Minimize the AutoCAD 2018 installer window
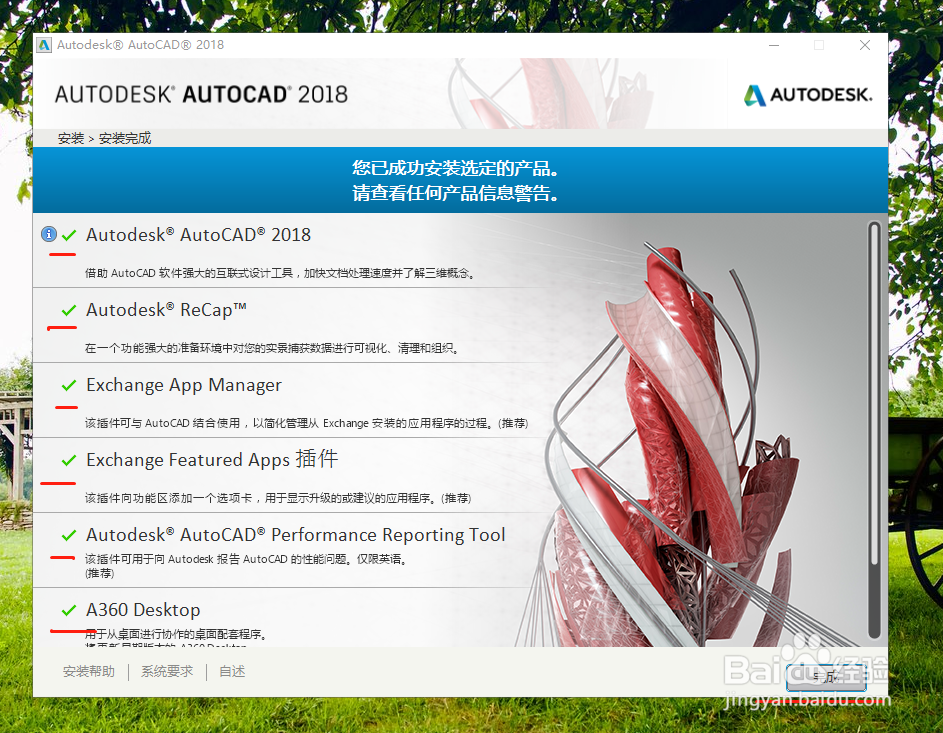This screenshot has width=943, height=733. click(x=774, y=45)
